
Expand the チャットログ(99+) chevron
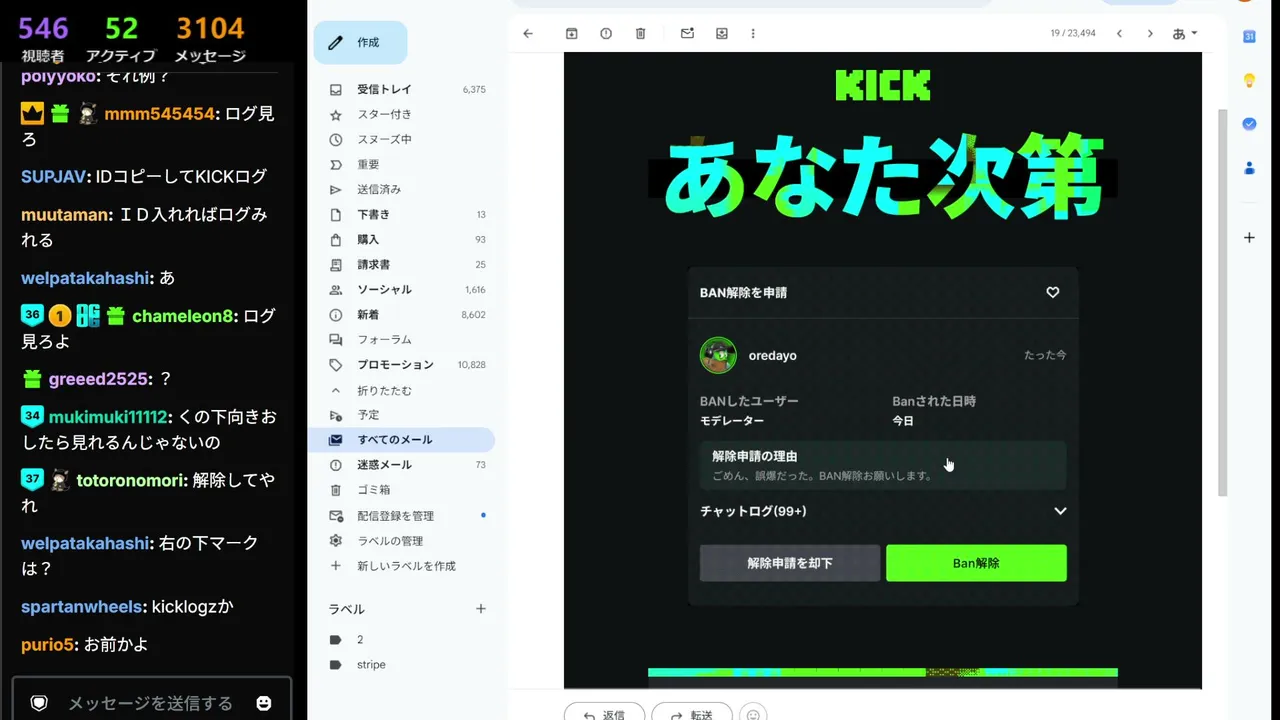point(1060,511)
